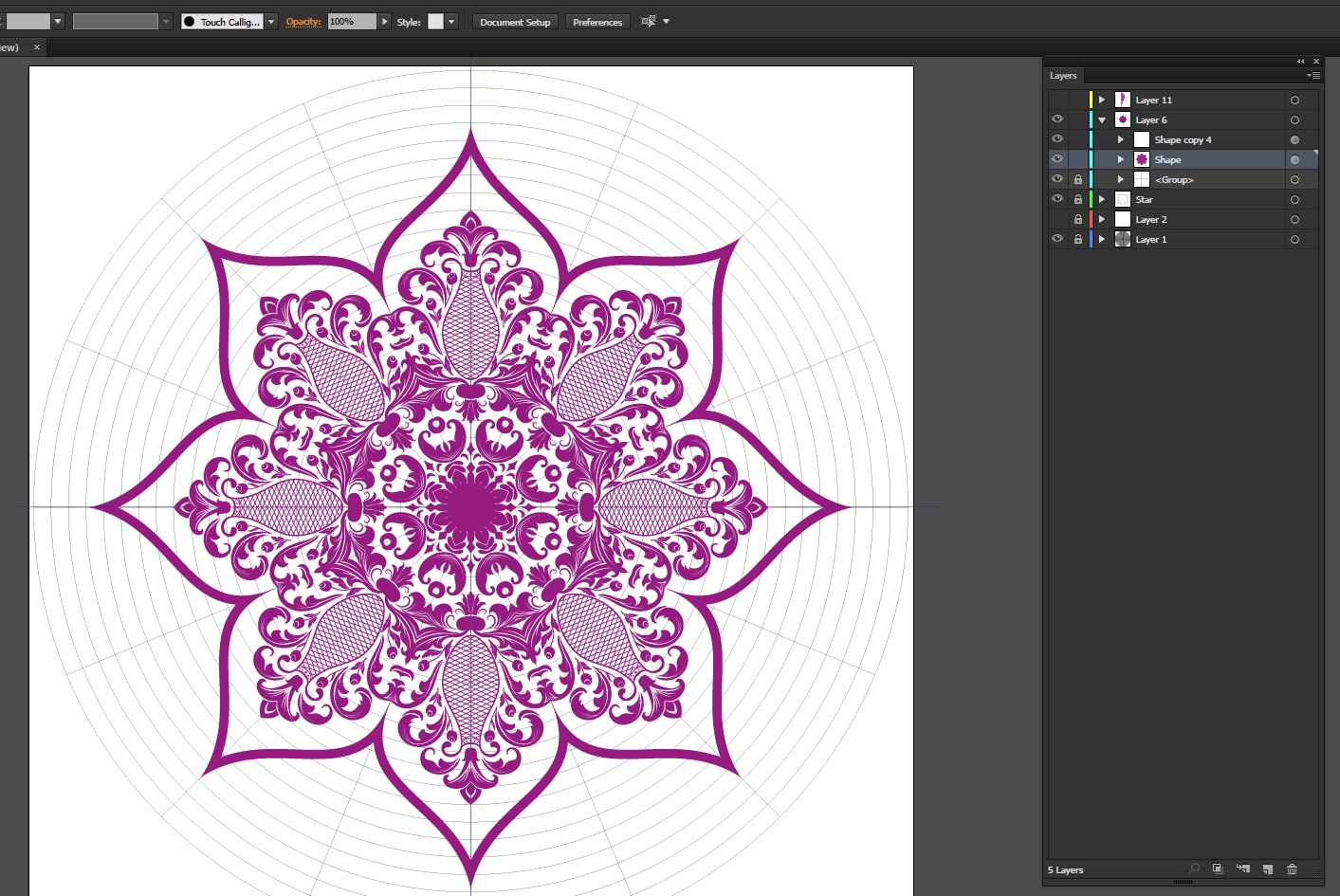Click Locate Object magnifier icon in Layers panel
Screen dimensions: 1340x896
tap(1194, 869)
